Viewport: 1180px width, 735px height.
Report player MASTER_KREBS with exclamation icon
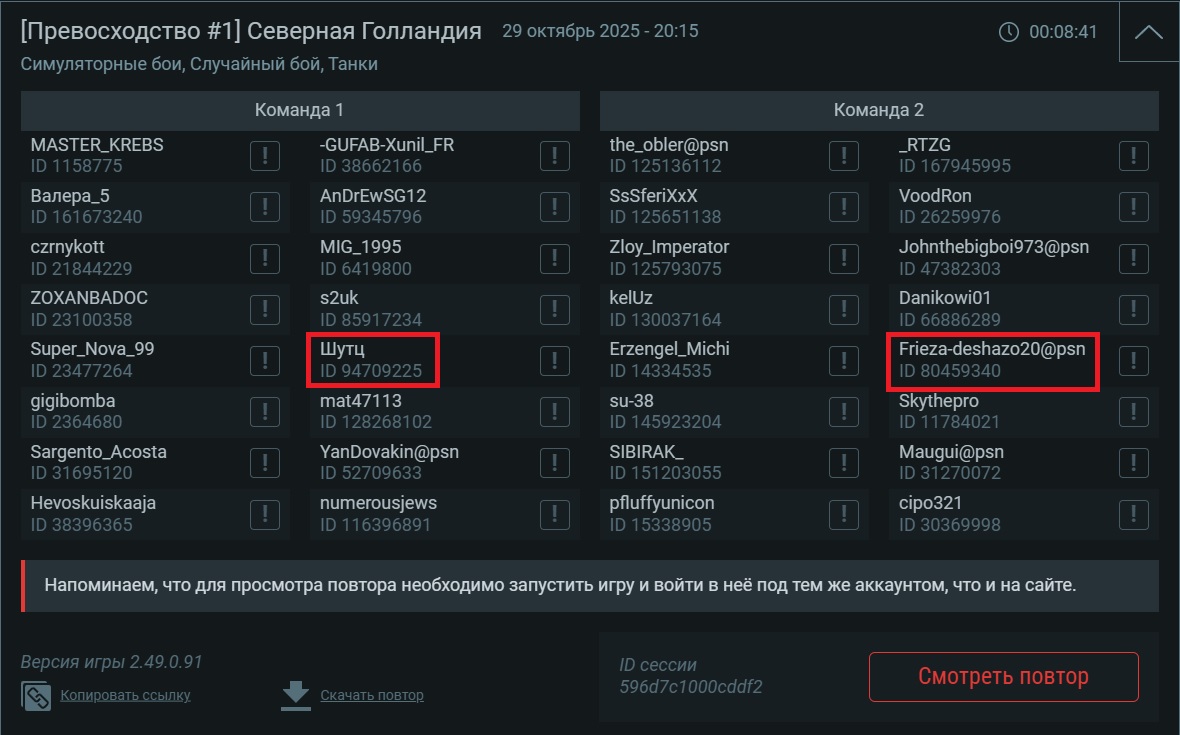(264, 155)
